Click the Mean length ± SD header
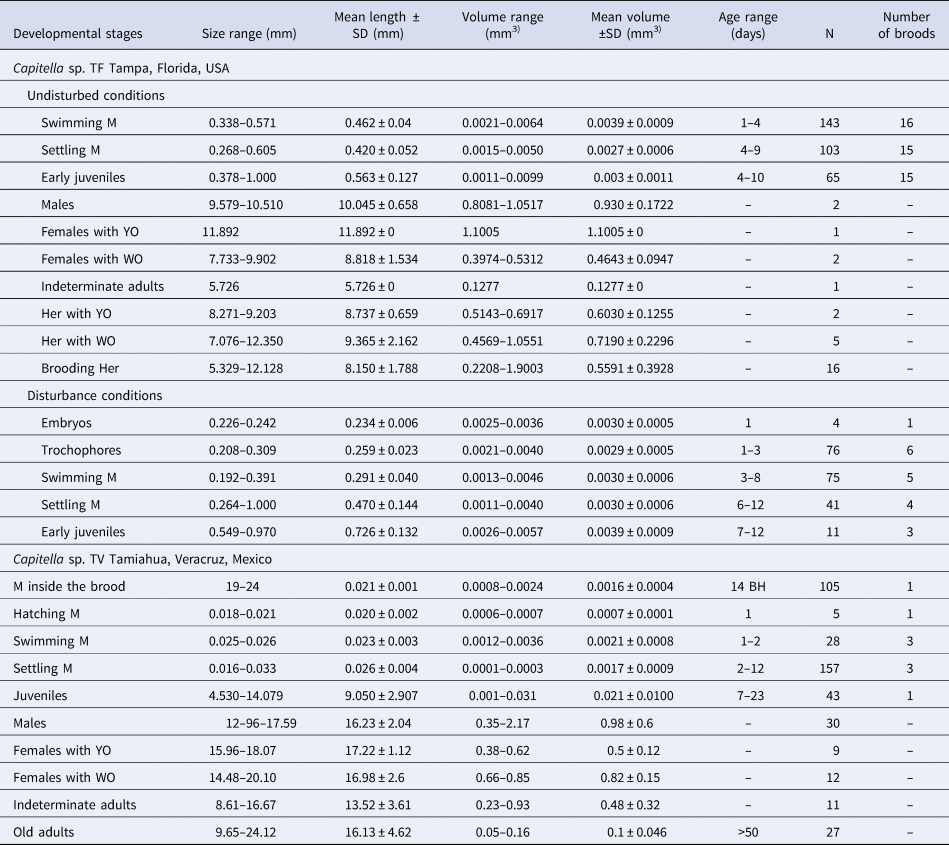The image size is (949, 845). pos(377,25)
